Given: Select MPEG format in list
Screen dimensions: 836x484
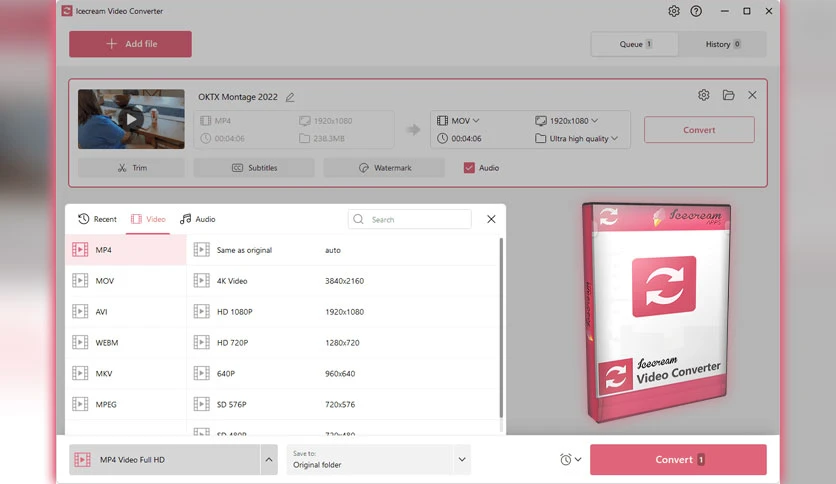Looking at the screenshot, I should [x=126, y=405].
